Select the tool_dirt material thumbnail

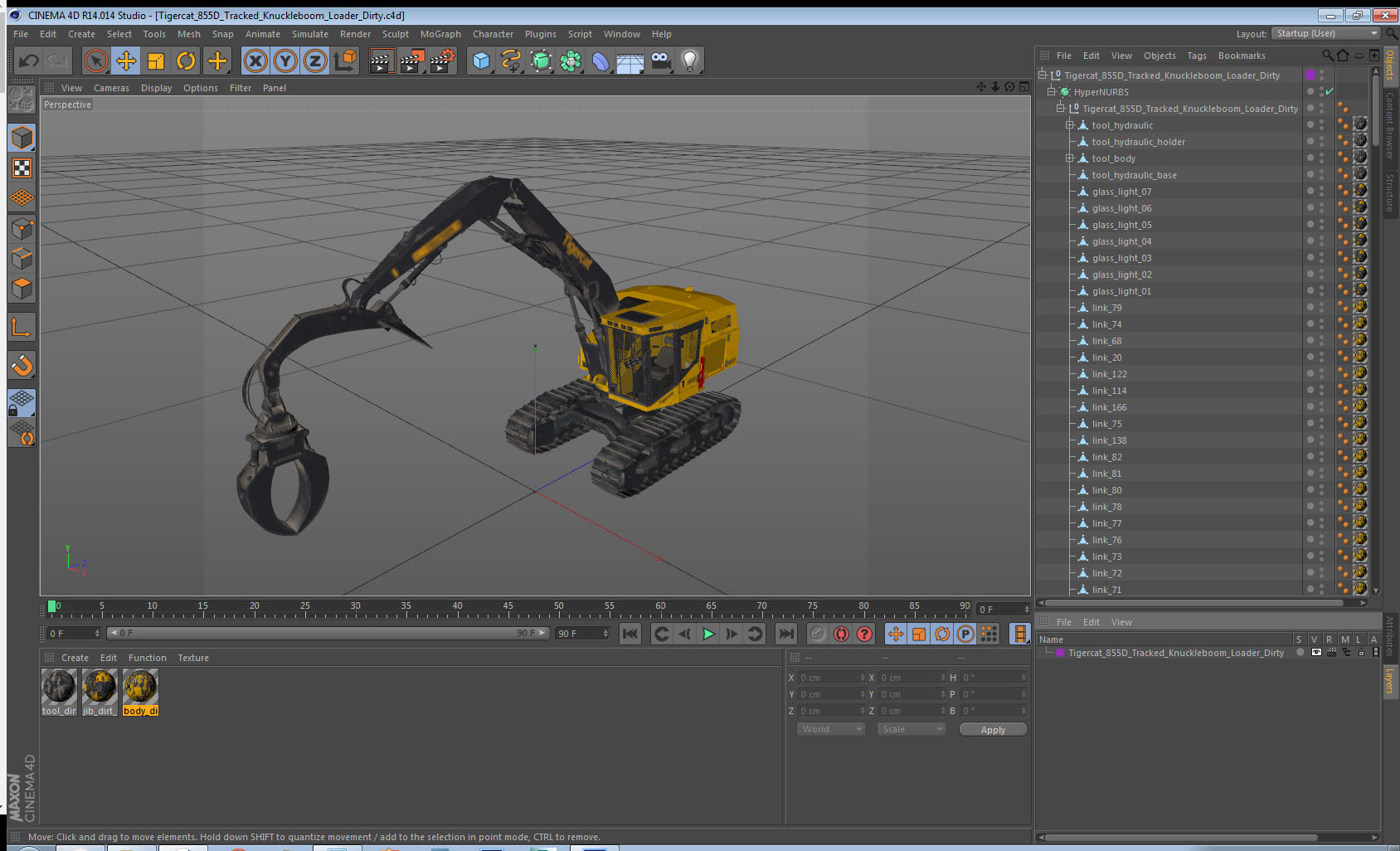coord(59,687)
